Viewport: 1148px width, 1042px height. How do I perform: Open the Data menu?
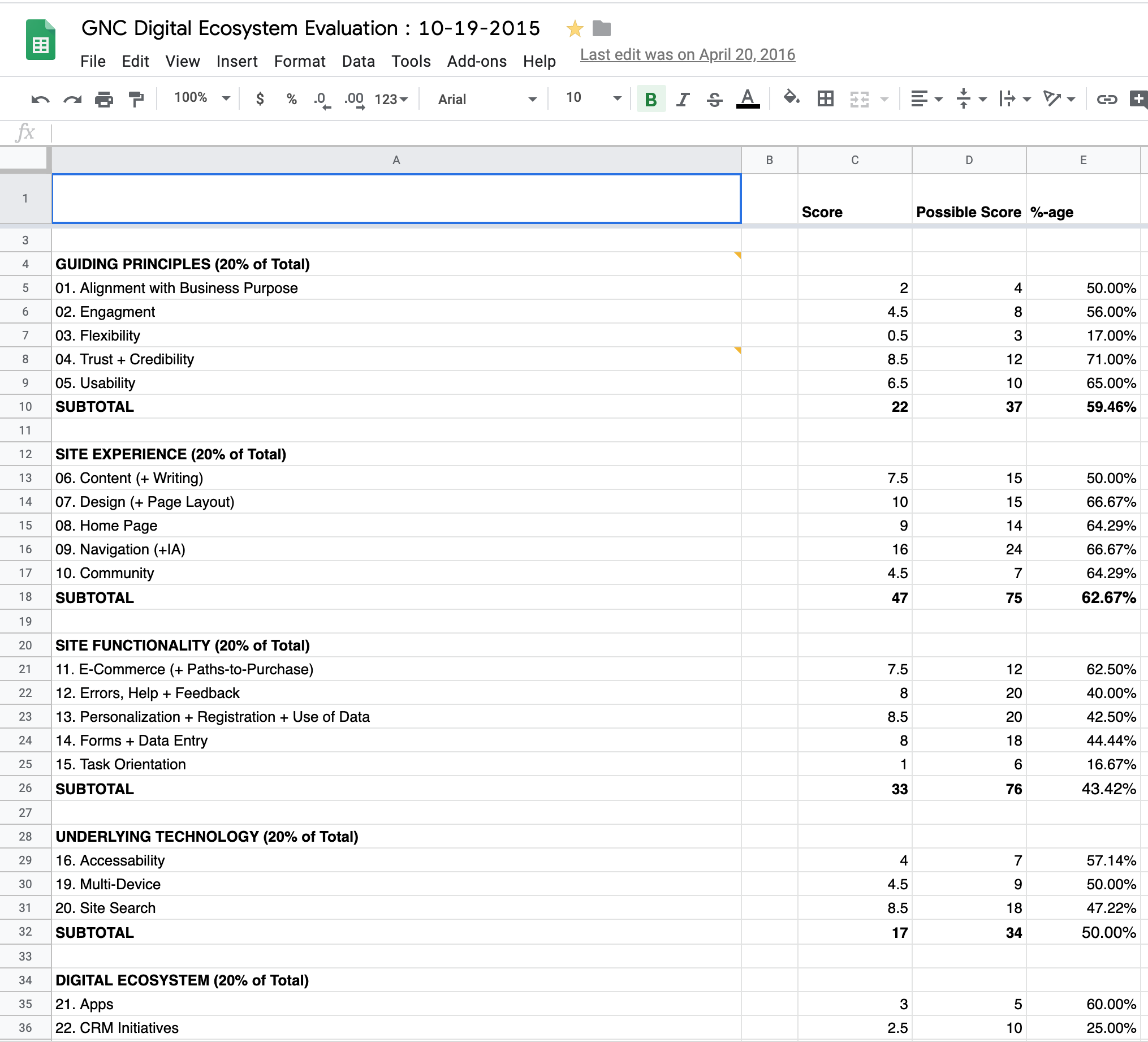click(x=358, y=61)
